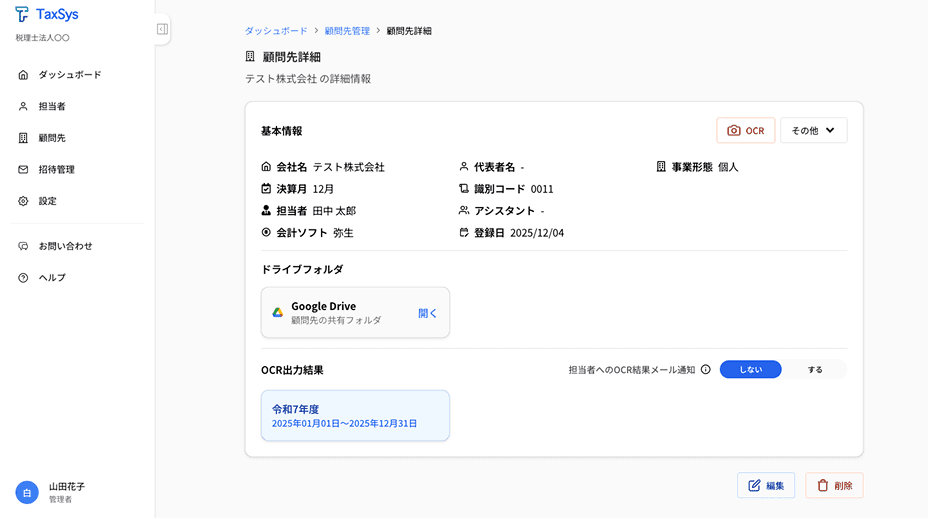928x519 pixels.
Task: Select する for OCR mail notification
Action: tap(815, 369)
